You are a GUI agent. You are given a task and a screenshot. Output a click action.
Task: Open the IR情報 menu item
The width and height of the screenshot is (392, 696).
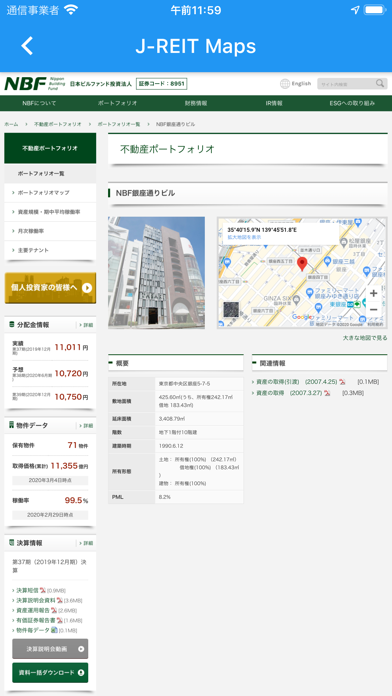274,103
